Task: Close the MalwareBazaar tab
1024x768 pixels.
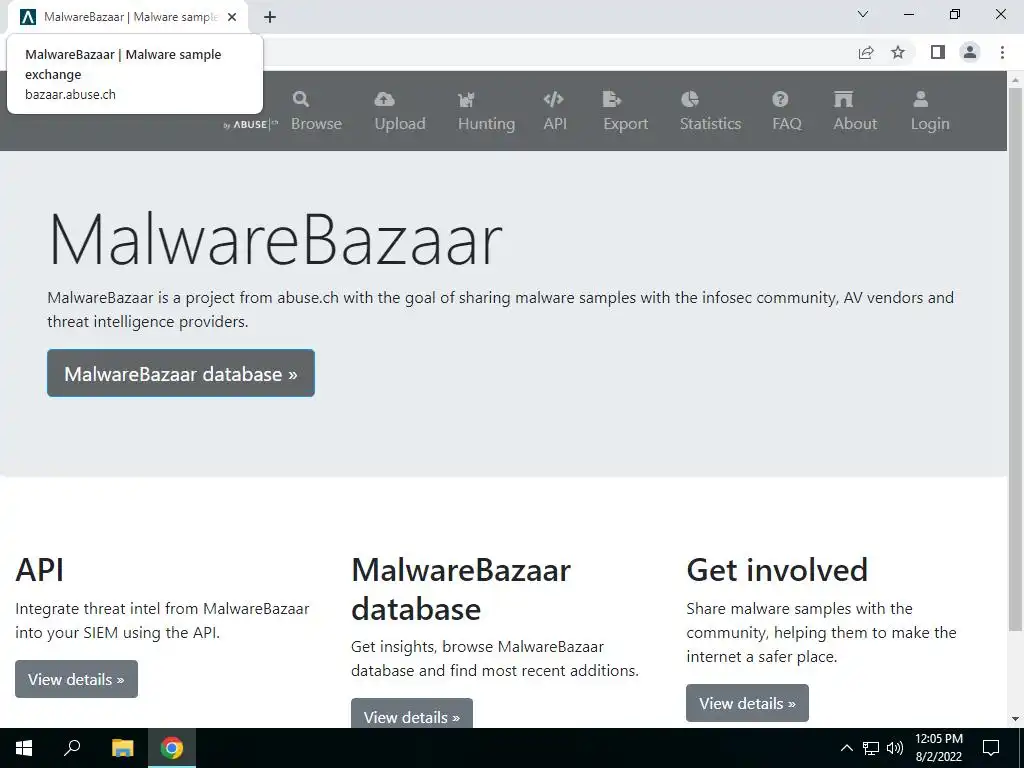Action: pyautogui.click(x=232, y=17)
